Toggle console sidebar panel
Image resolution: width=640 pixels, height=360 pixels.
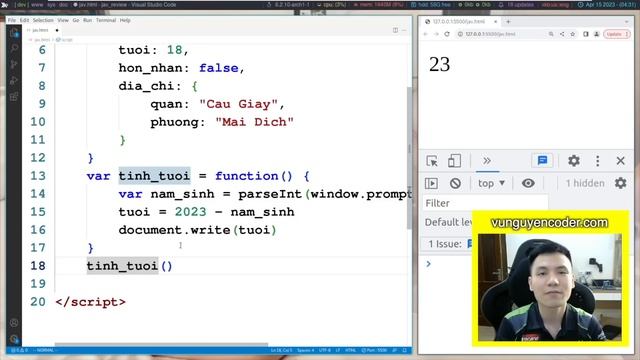(431, 183)
